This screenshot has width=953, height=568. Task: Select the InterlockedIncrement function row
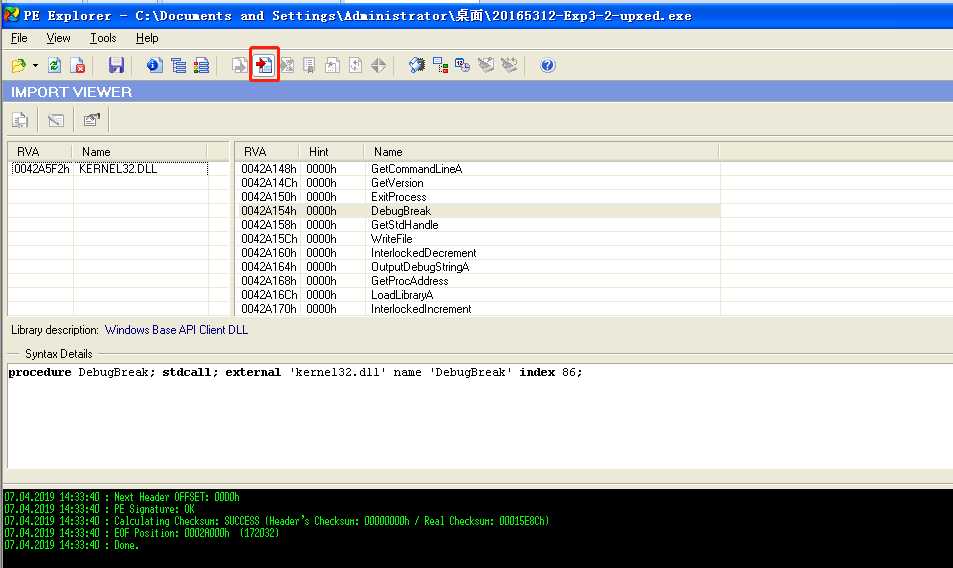pyautogui.click(x=478, y=309)
